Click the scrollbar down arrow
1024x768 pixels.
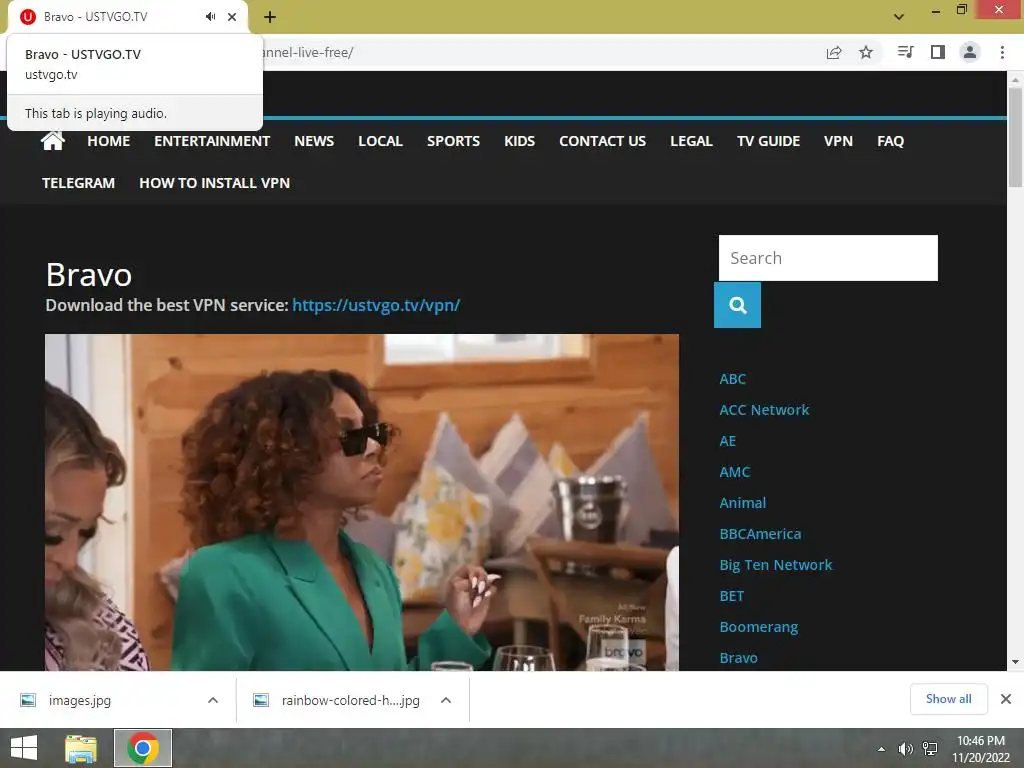[1015, 662]
